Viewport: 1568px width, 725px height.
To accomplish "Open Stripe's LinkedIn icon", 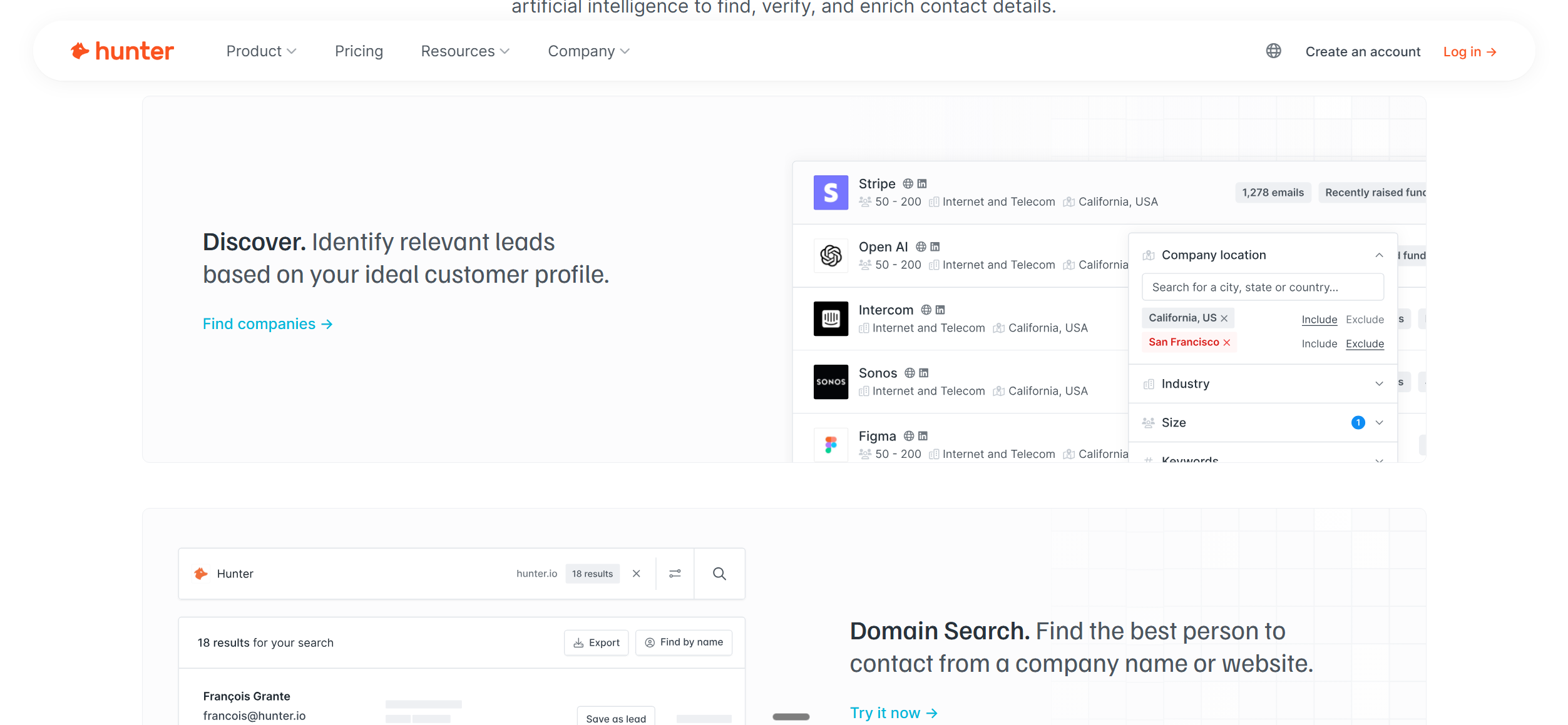I will [x=922, y=184].
